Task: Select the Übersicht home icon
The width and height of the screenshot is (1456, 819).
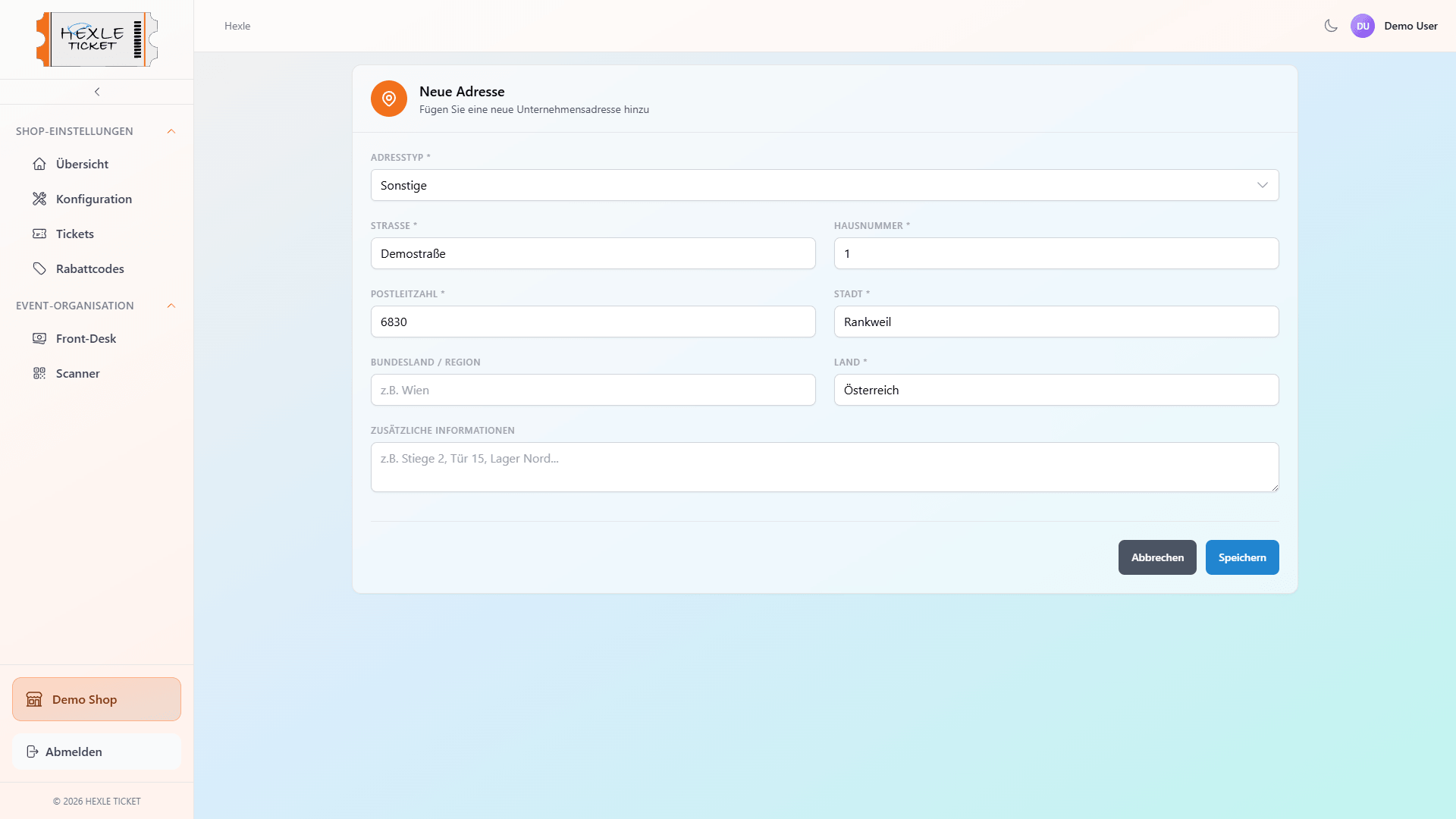Action: 39,164
